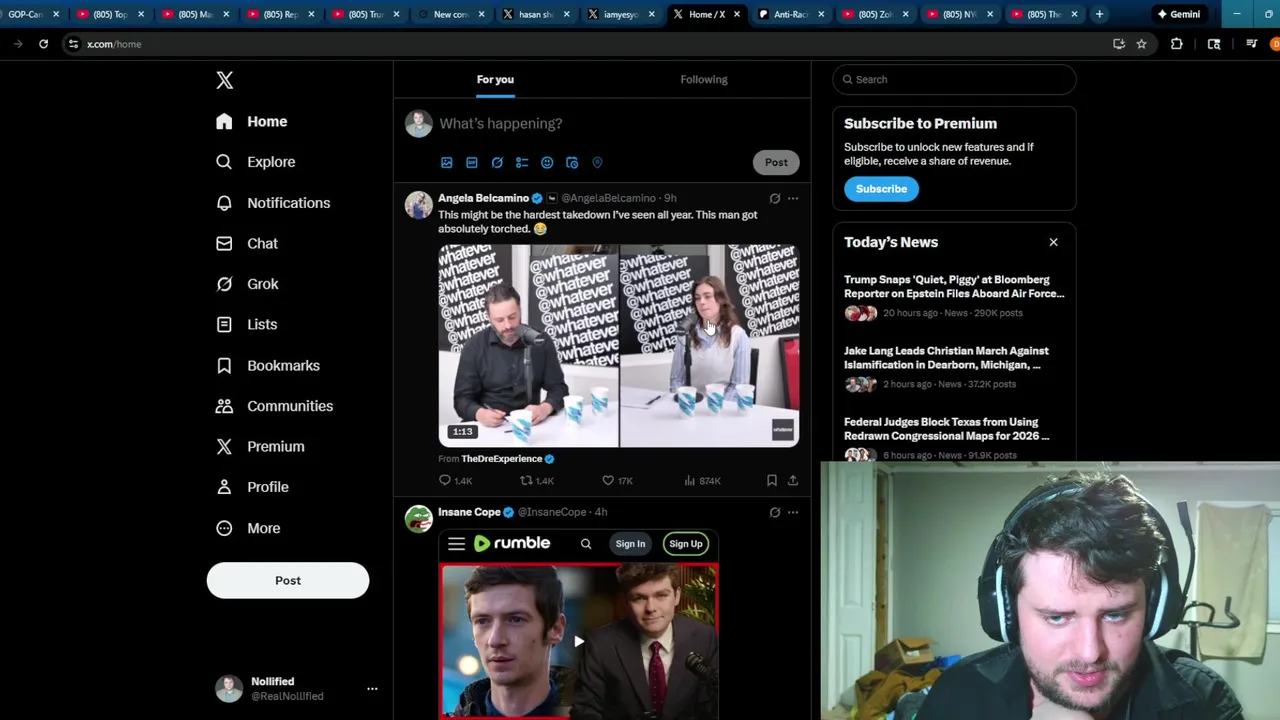Image resolution: width=1280 pixels, height=720 pixels.
Task: Click Grok icon on Angela Belcamino's post
Action: [775, 198]
